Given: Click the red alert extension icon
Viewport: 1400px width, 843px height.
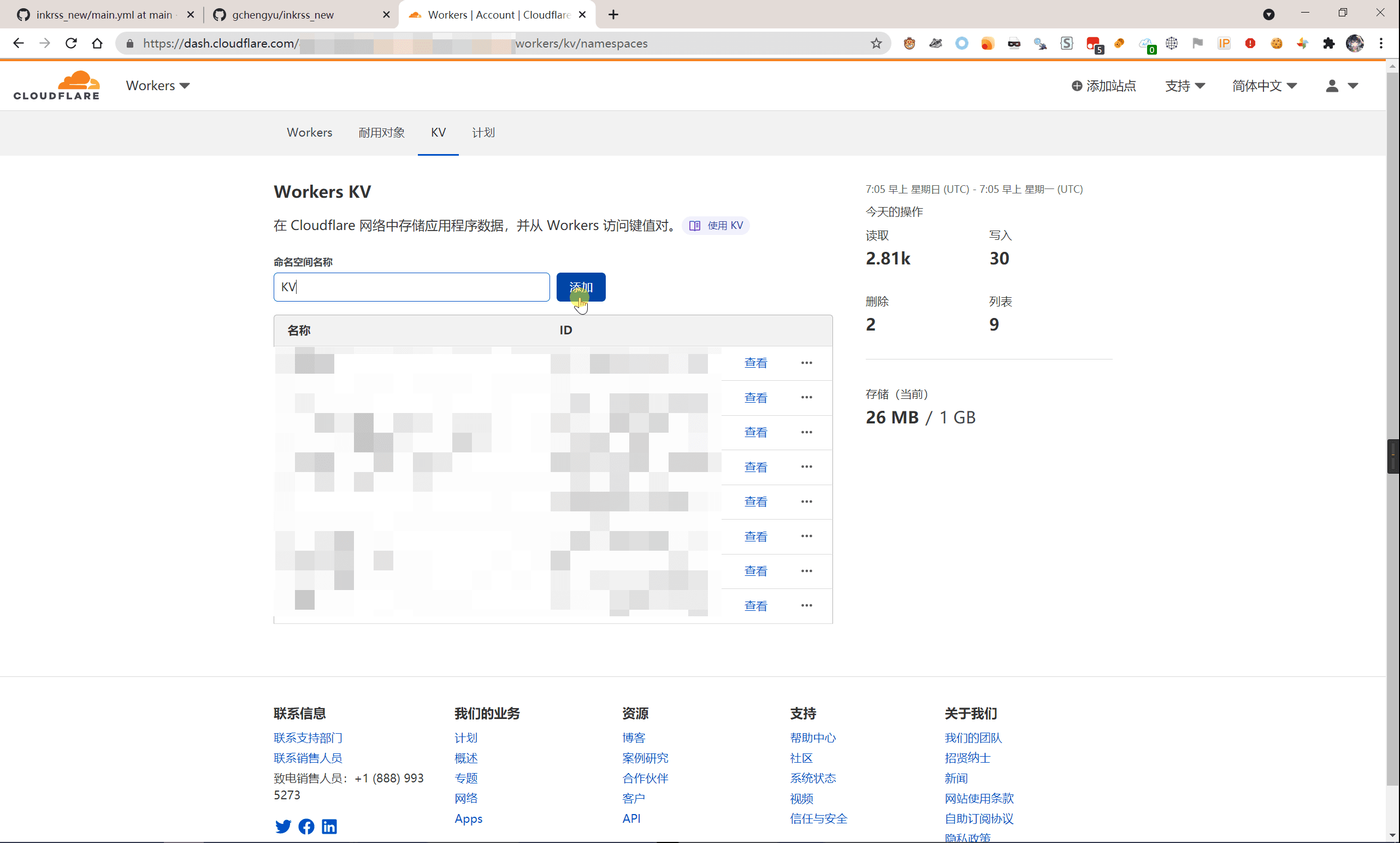Looking at the screenshot, I should [1250, 43].
